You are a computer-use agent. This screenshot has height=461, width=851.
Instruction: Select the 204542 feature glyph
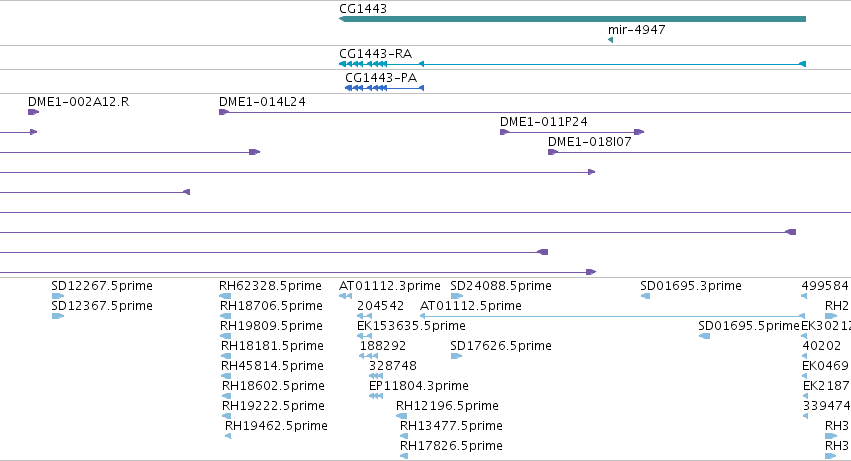(x=365, y=316)
